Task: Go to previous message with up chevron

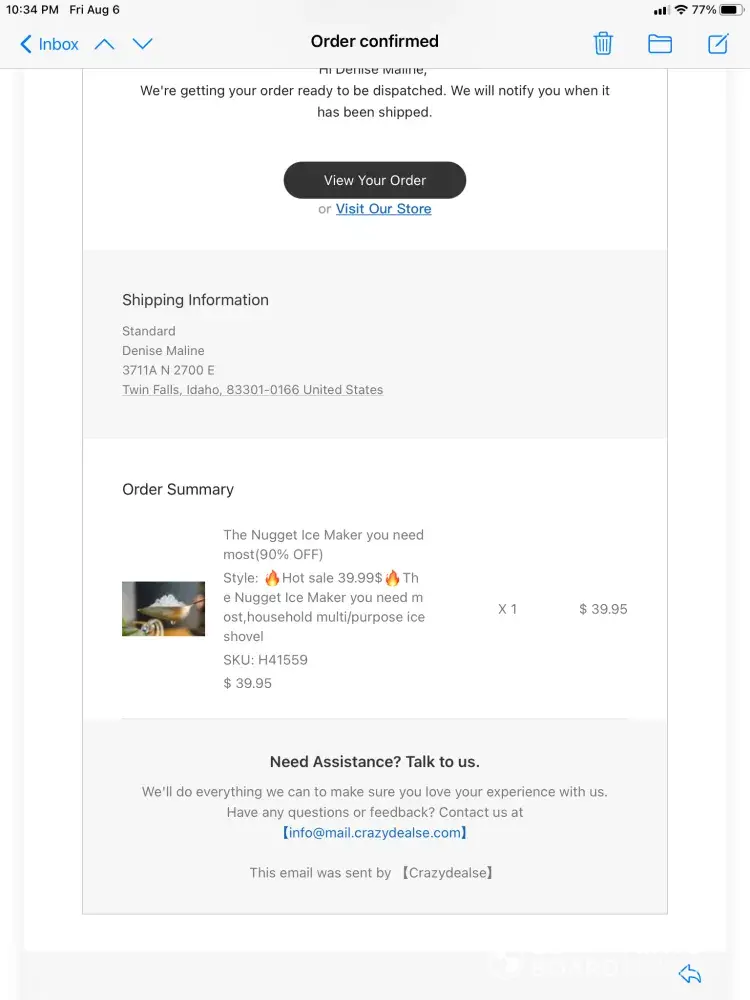Action: 104,44
